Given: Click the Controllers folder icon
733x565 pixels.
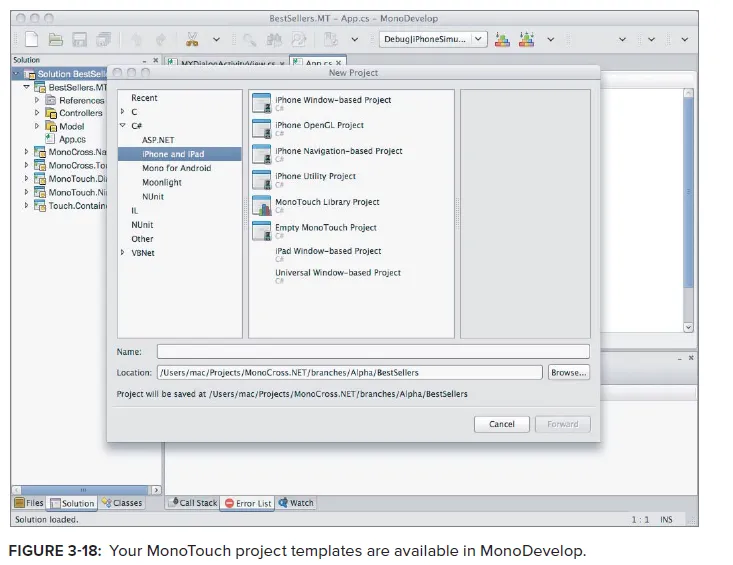Looking at the screenshot, I should [x=50, y=113].
